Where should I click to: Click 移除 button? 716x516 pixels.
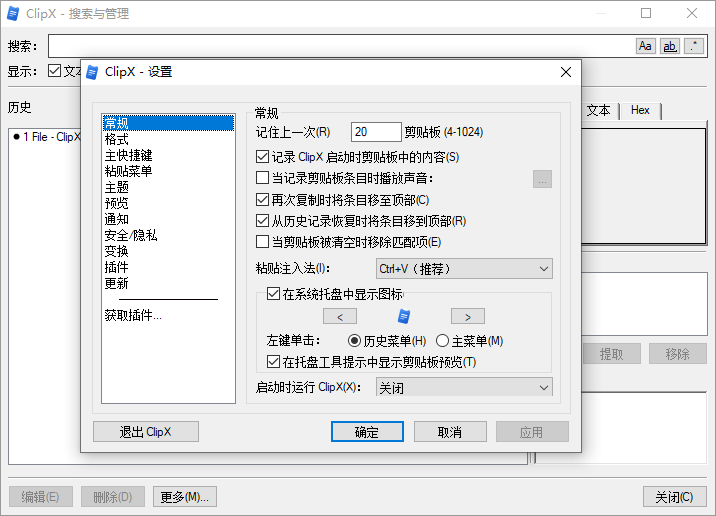(x=678, y=353)
